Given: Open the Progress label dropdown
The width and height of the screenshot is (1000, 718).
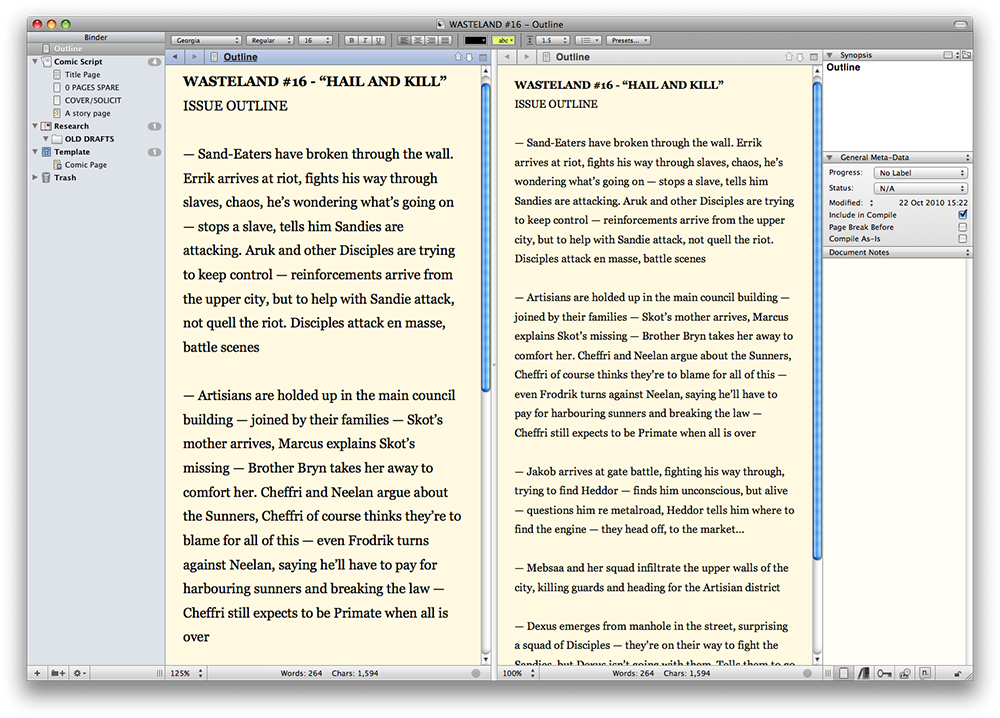Looking at the screenshot, I should coord(921,173).
